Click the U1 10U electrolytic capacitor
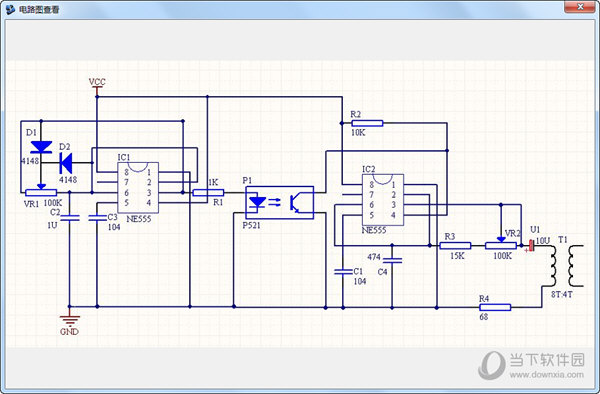Screen dimensions: 600x394 pos(531,246)
